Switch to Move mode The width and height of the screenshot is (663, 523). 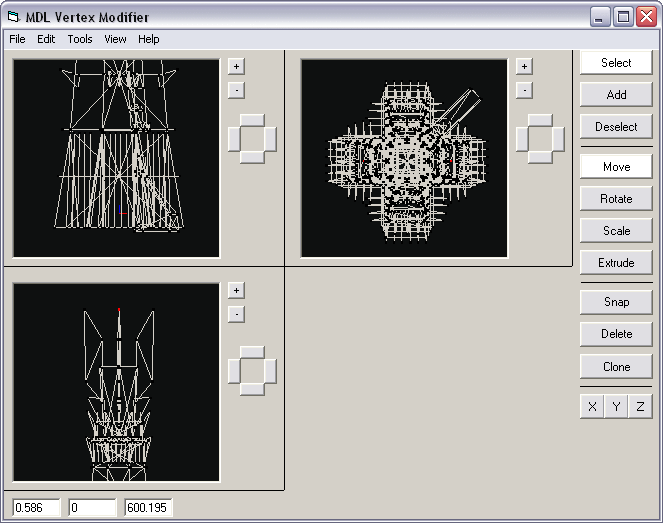tap(616, 167)
